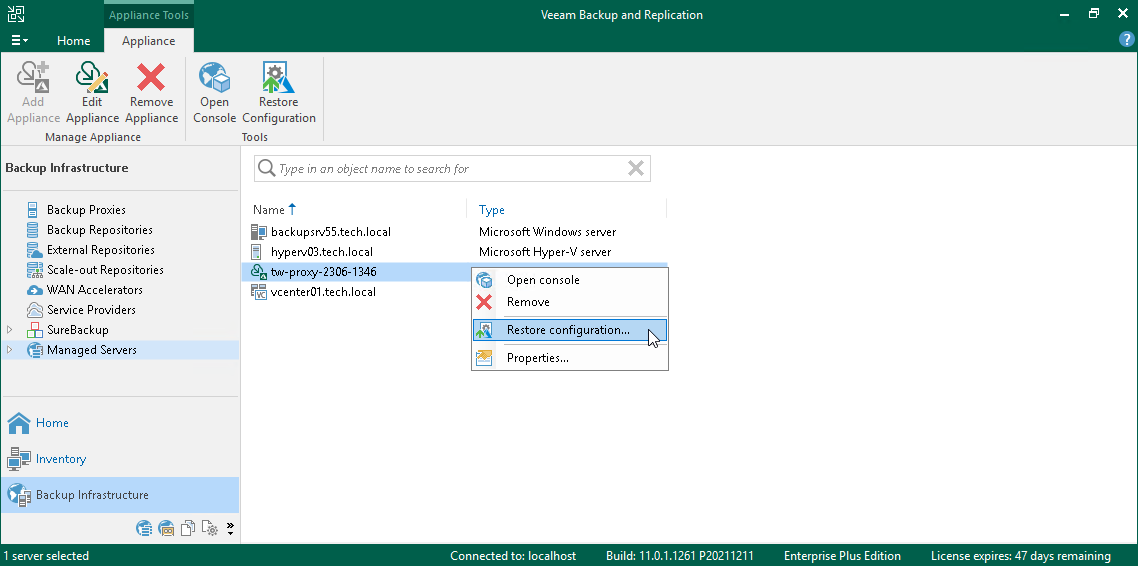This screenshot has width=1138, height=566.
Task: Click the Microsoft Hyper-V server type cell
Action: (544, 252)
